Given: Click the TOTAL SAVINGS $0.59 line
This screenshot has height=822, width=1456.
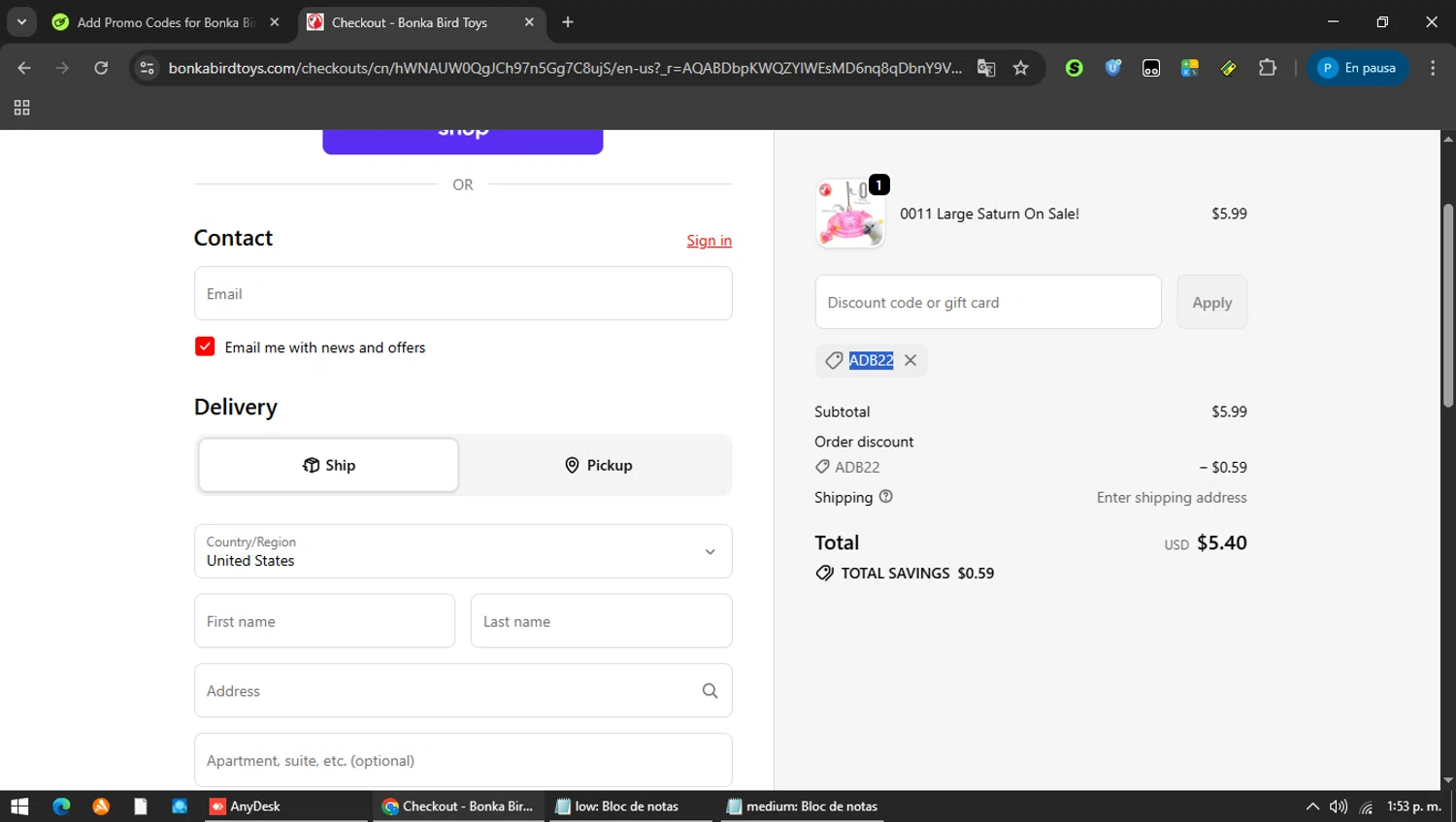Looking at the screenshot, I should [x=906, y=574].
